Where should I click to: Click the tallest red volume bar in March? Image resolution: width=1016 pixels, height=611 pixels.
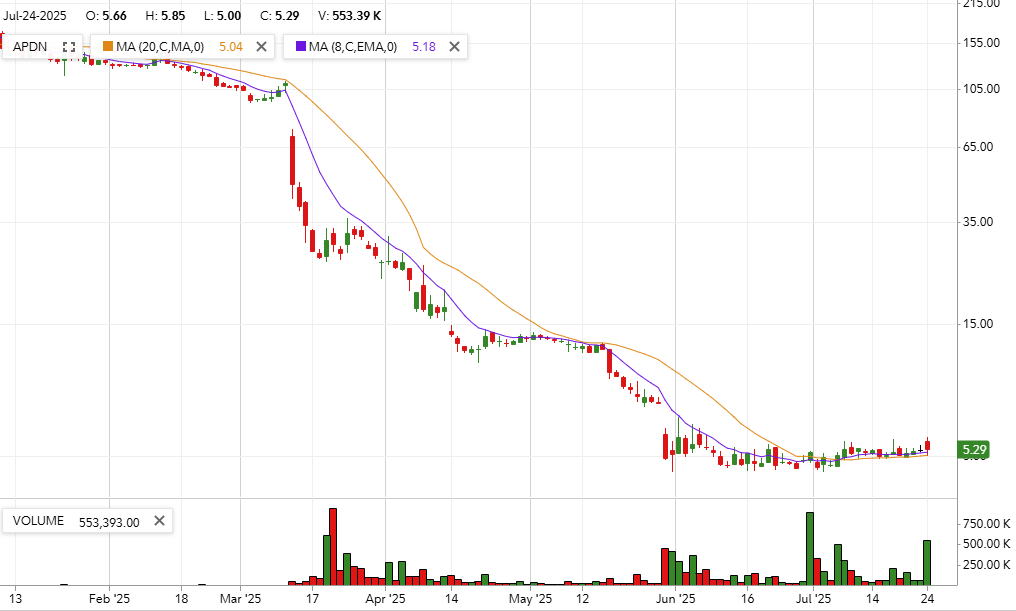click(333, 547)
